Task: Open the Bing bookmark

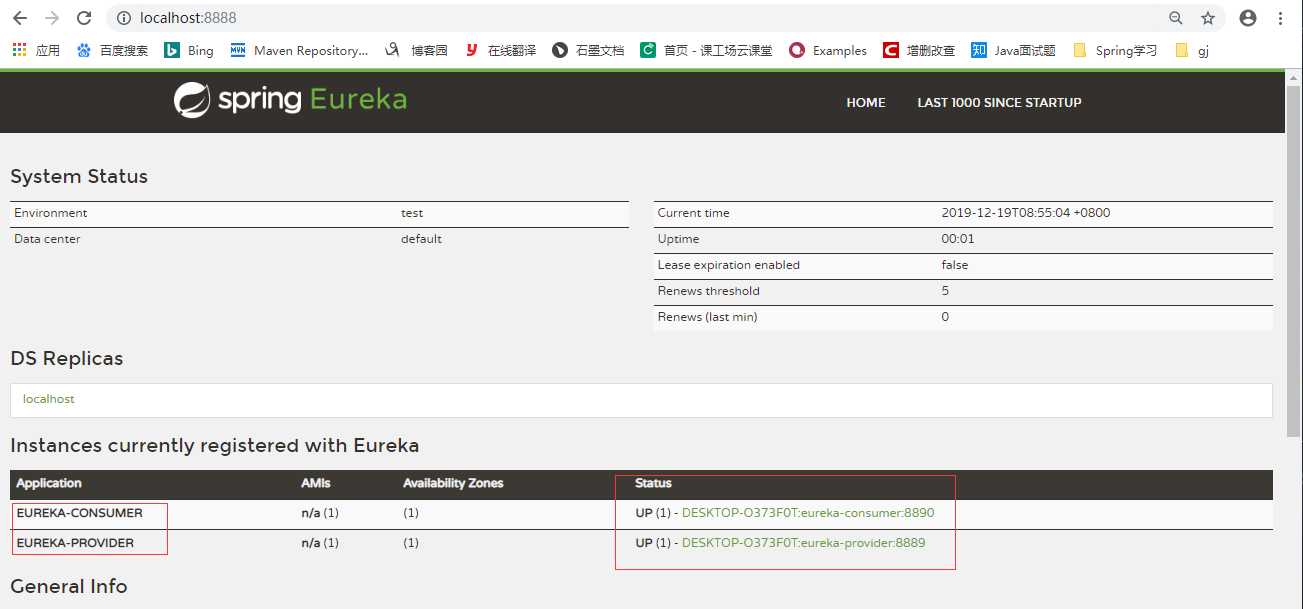Action: [x=189, y=50]
